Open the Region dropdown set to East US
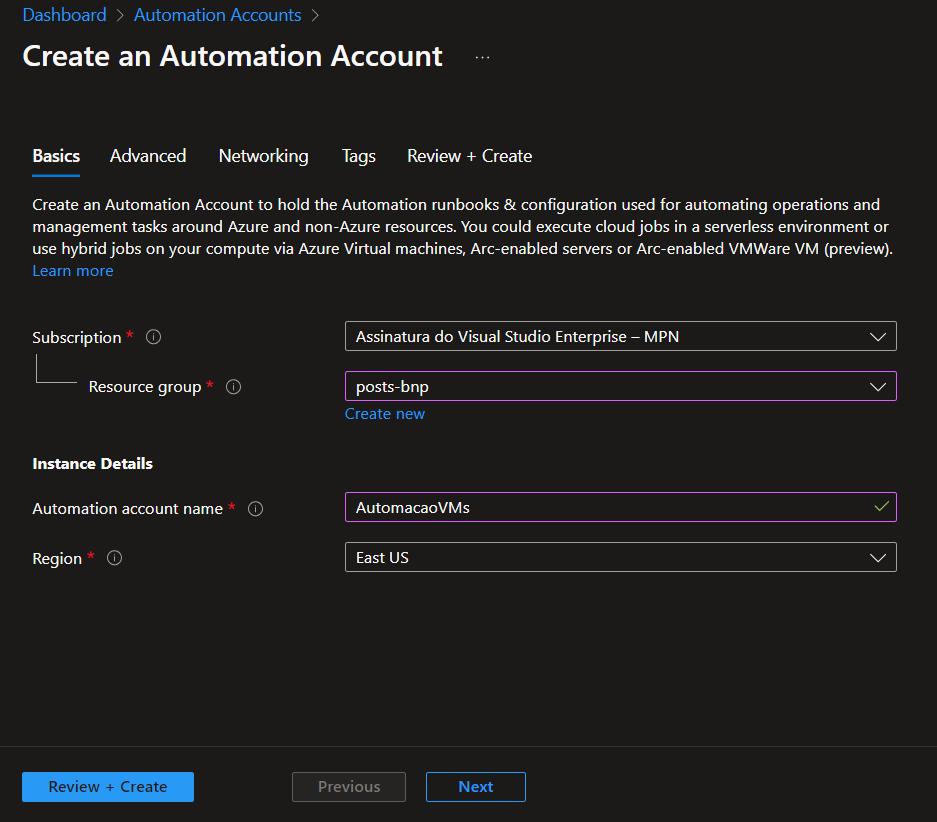 [620, 558]
